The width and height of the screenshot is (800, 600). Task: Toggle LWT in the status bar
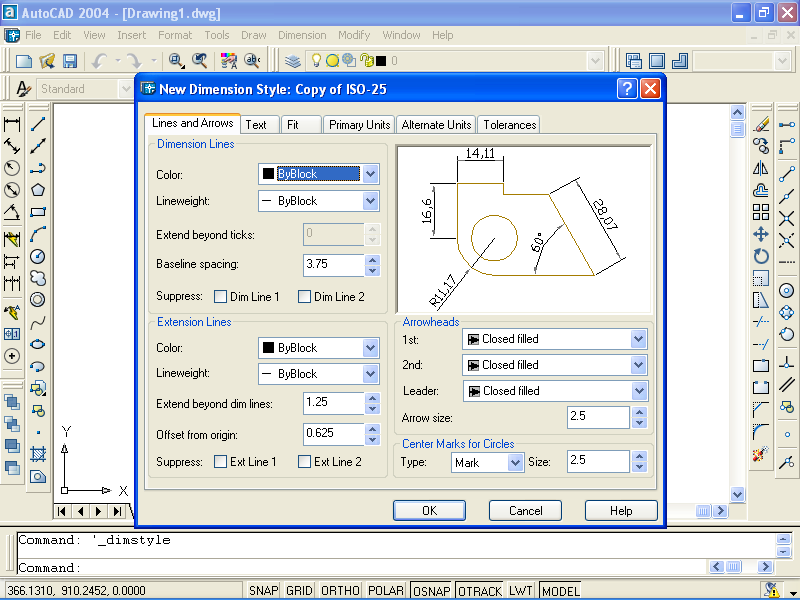click(520, 591)
